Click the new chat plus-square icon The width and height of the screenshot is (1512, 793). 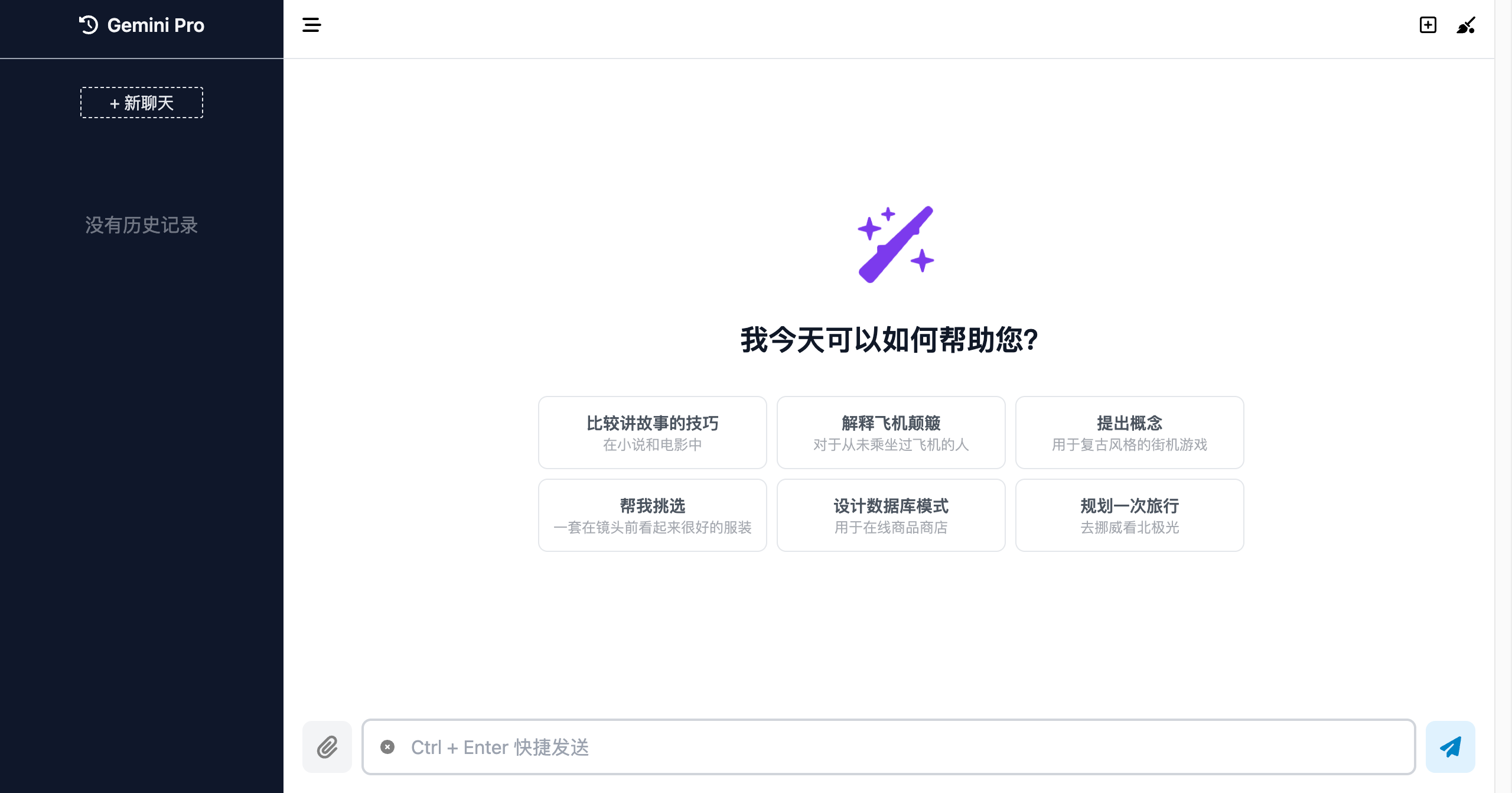[1428, 25]
